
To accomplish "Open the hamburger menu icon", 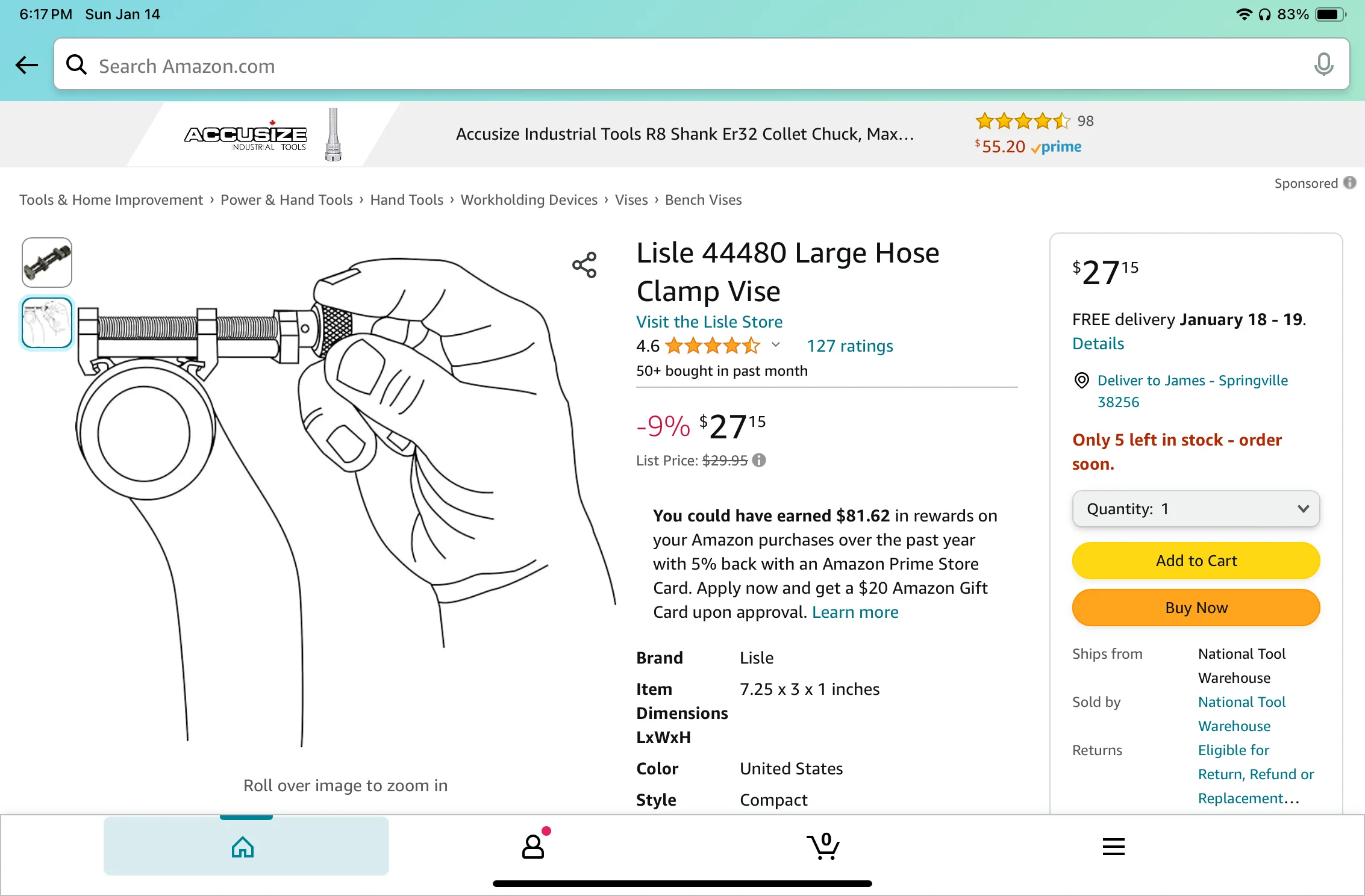I will (1113, 847).
